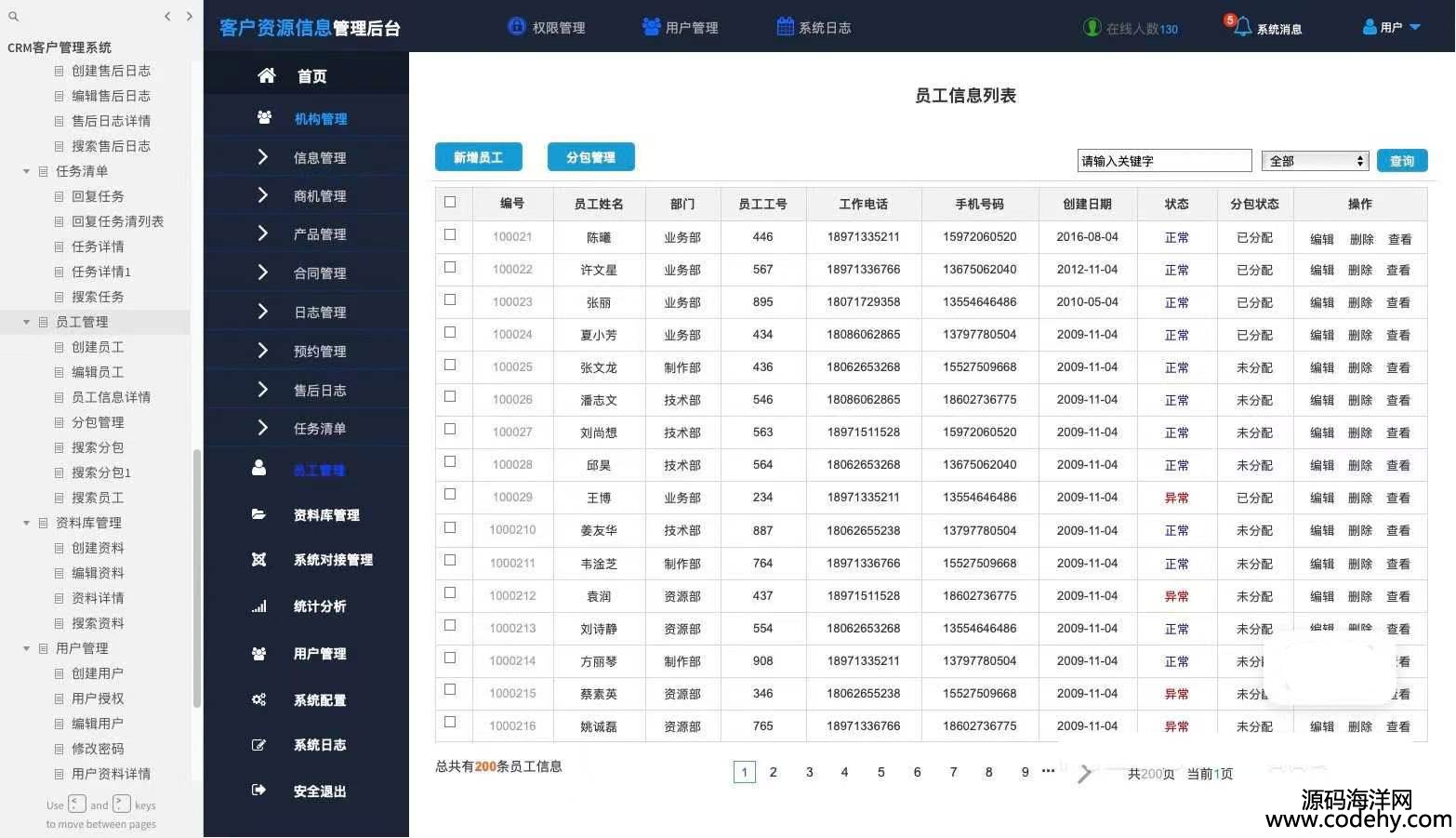The image size is (1456, 838).
Task: Click 编辑 for employee 陈曦
Action: 1322,239
